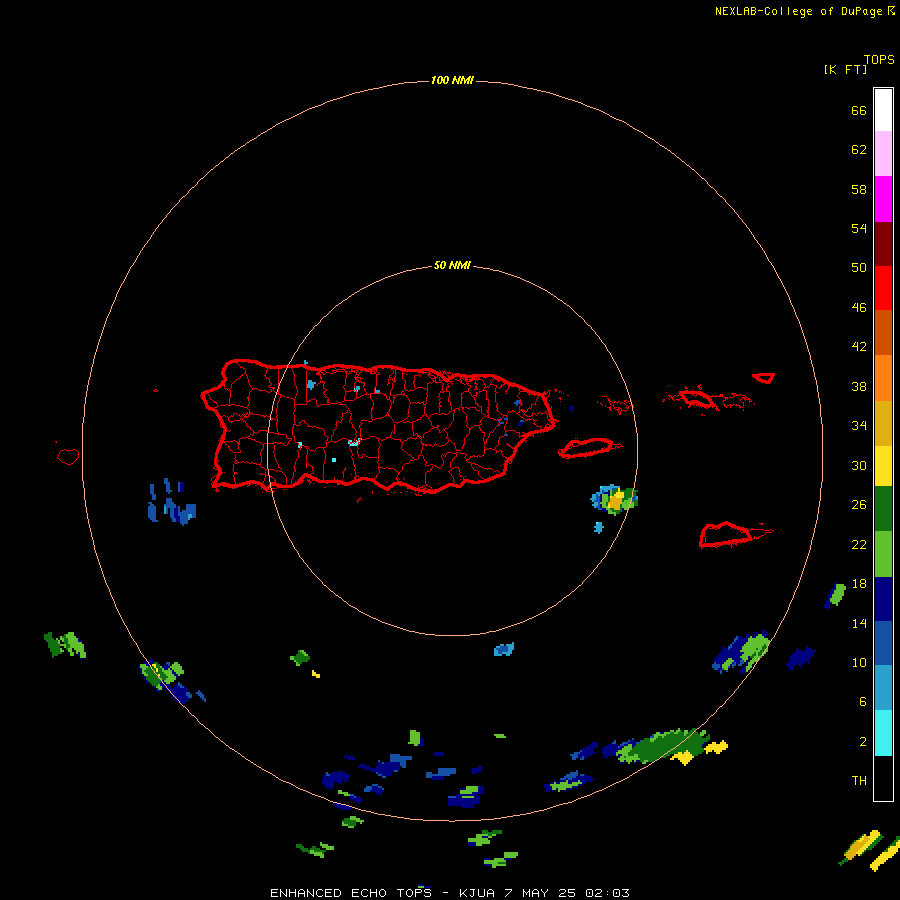Click the legend value "42"
Screen dimensions: 900x900
[x=859, y=346]
